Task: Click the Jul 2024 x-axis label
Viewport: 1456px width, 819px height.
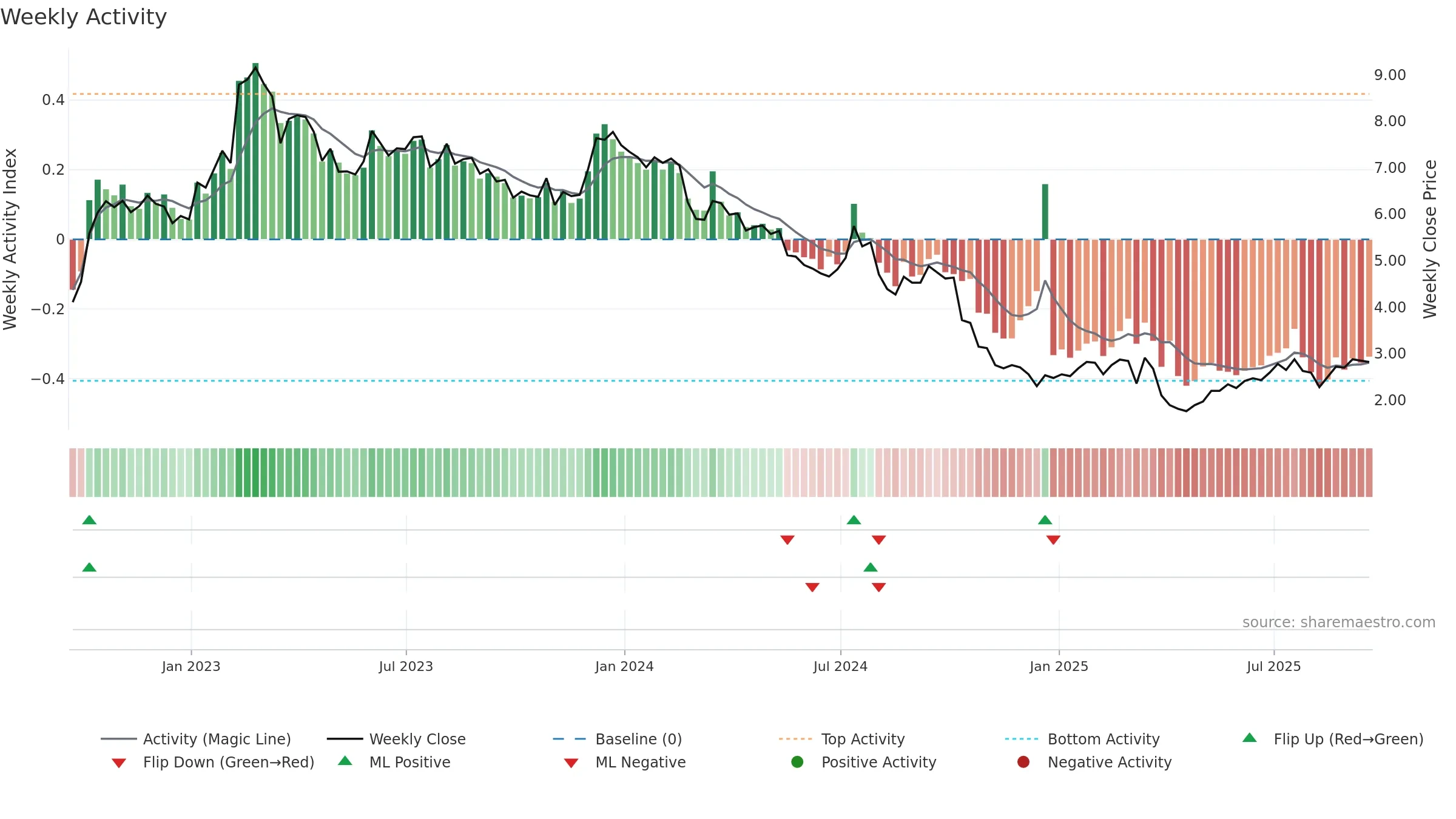Action: [x=840, y=666]
